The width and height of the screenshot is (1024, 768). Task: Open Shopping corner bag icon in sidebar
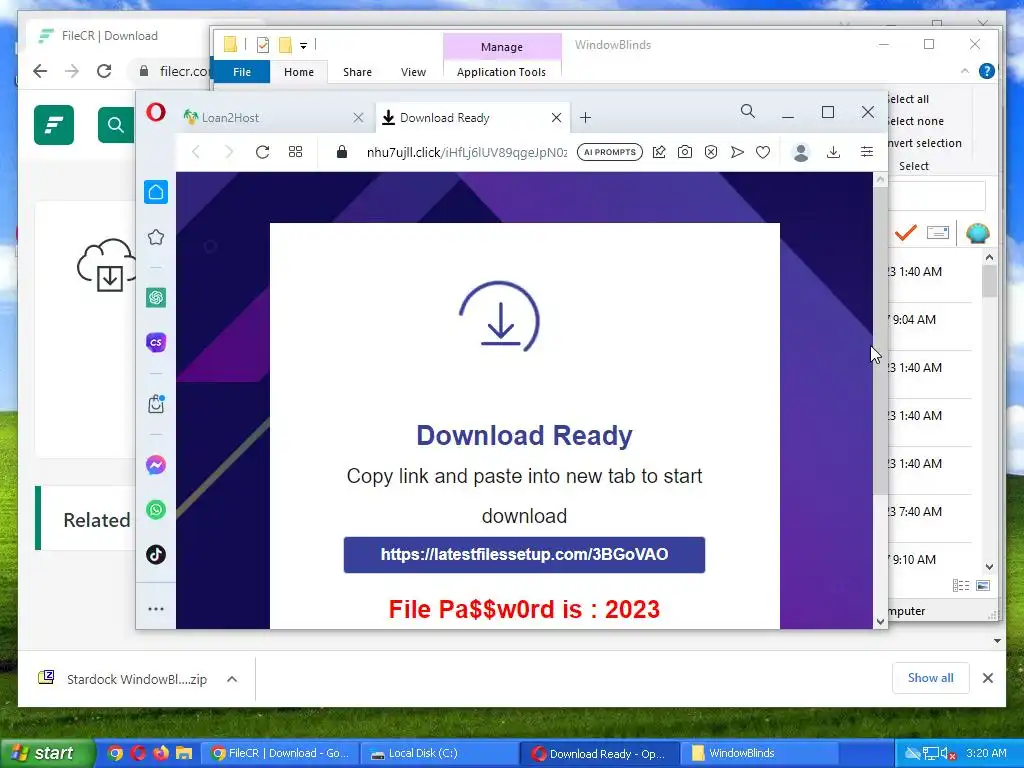click(x=155, y=404)
